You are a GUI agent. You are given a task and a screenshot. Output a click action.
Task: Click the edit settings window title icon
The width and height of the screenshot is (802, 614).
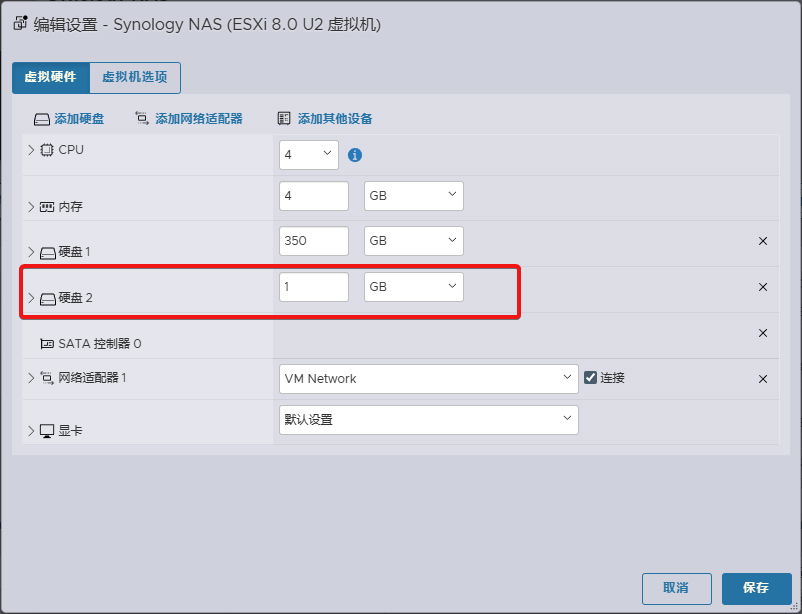(x=20, y=23)
